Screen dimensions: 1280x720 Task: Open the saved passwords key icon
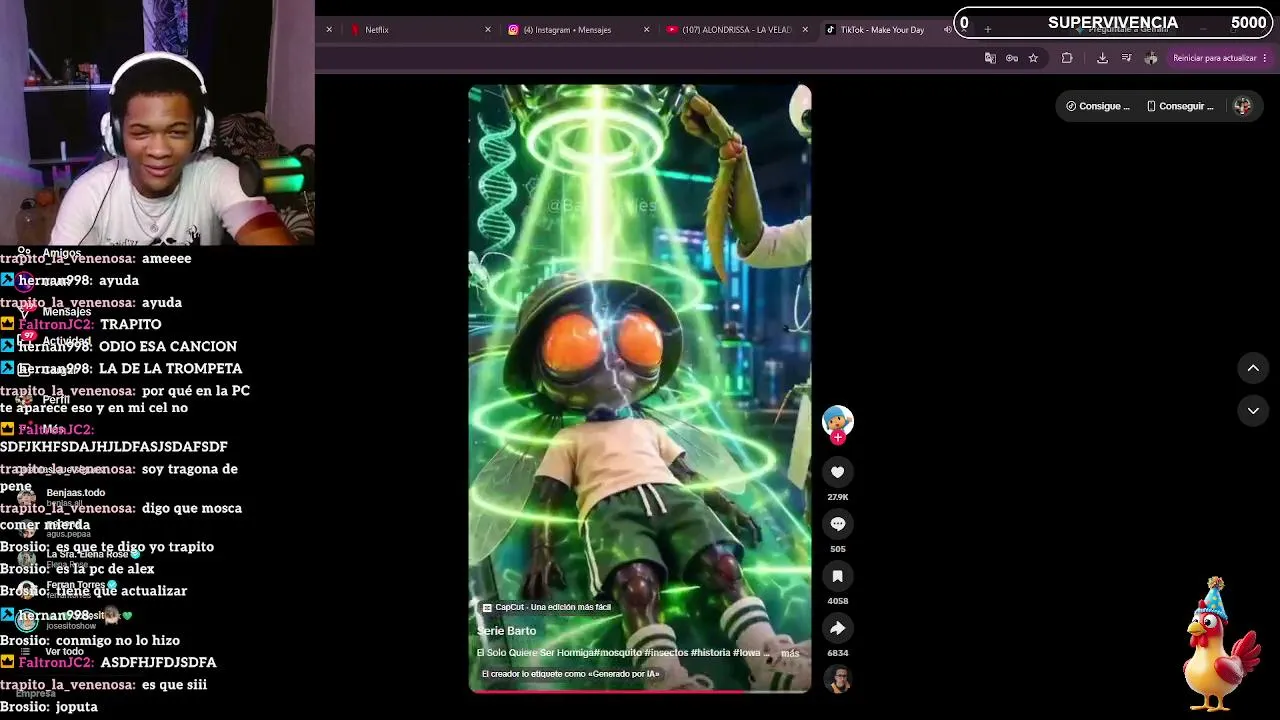1012,58
